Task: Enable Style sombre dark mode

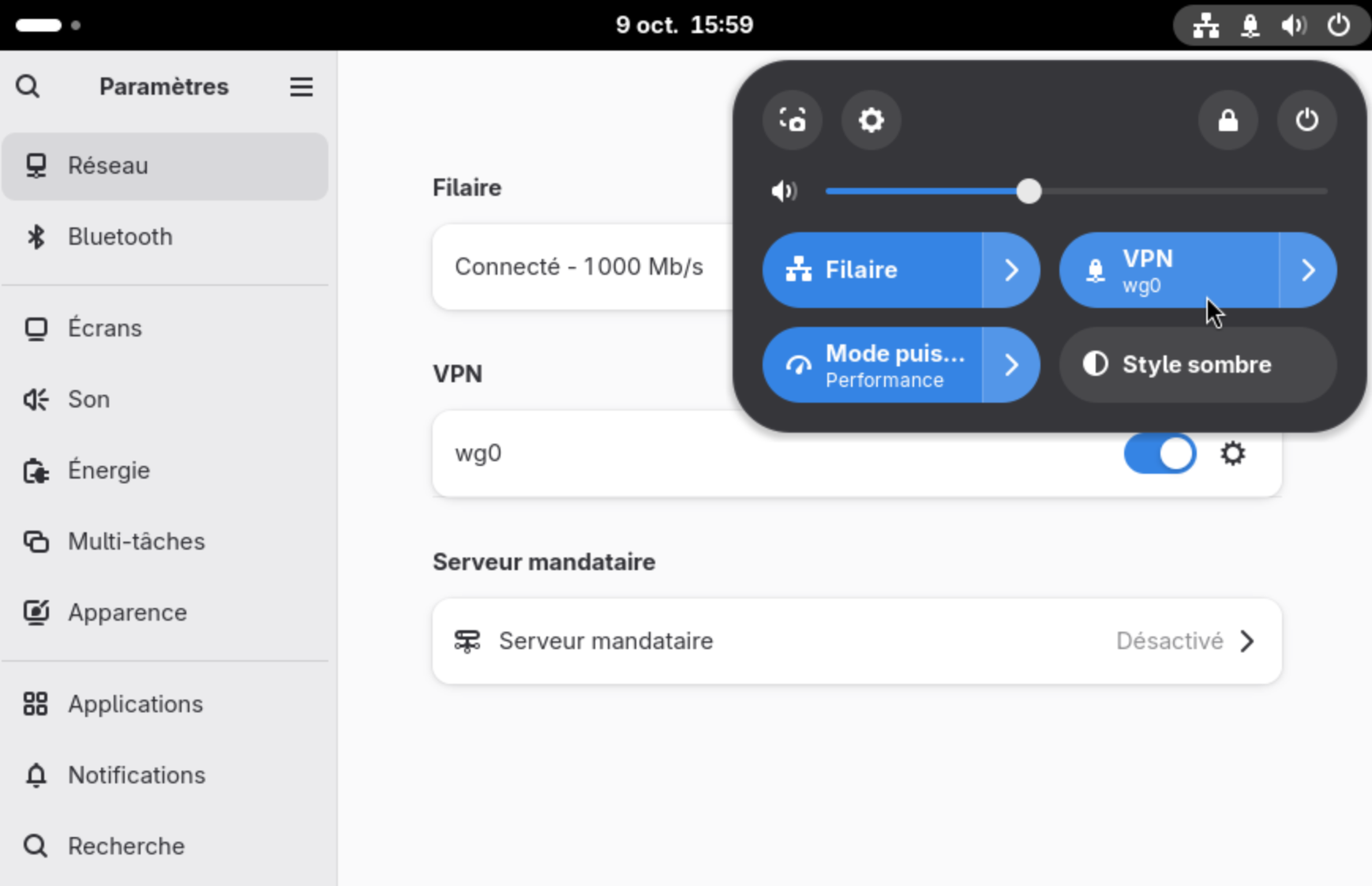Action: [1197, 365]
